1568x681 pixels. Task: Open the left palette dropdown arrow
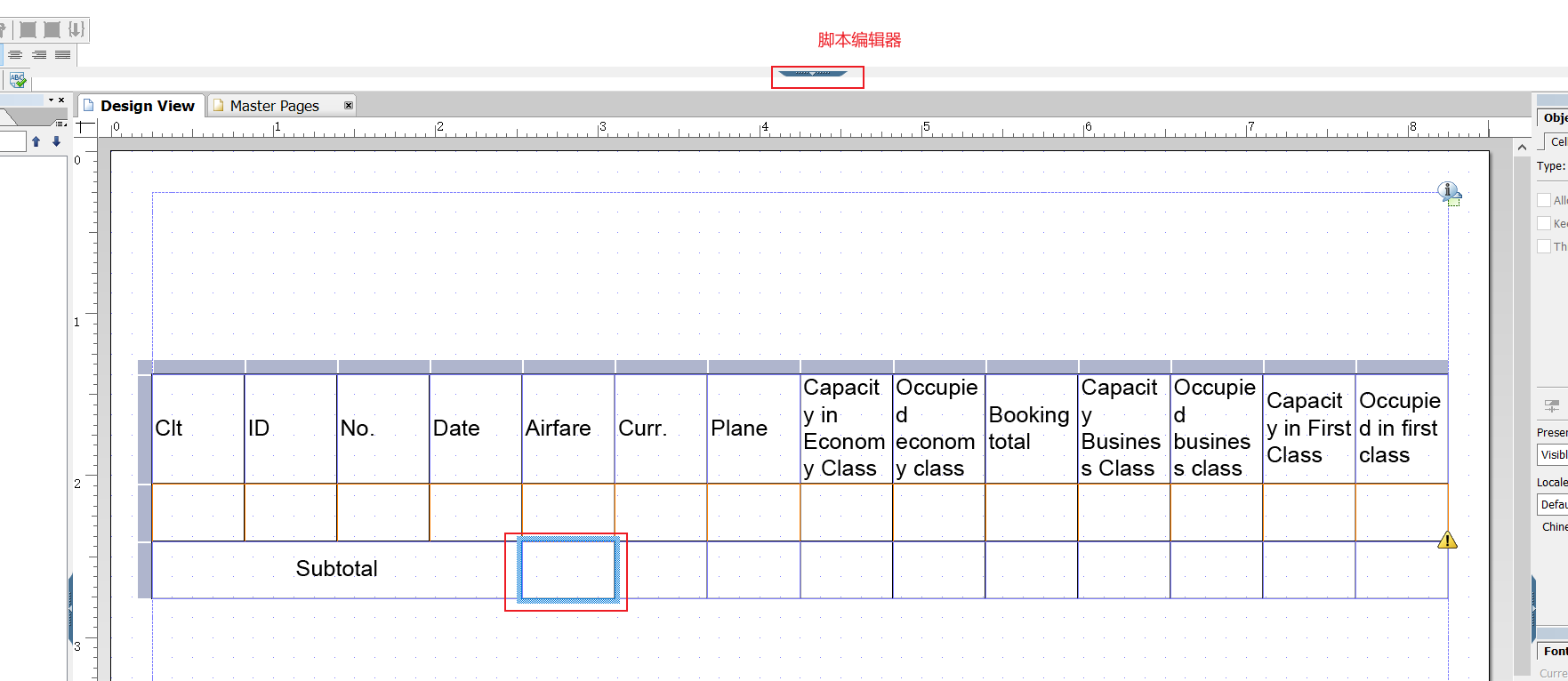click(51, 100)
